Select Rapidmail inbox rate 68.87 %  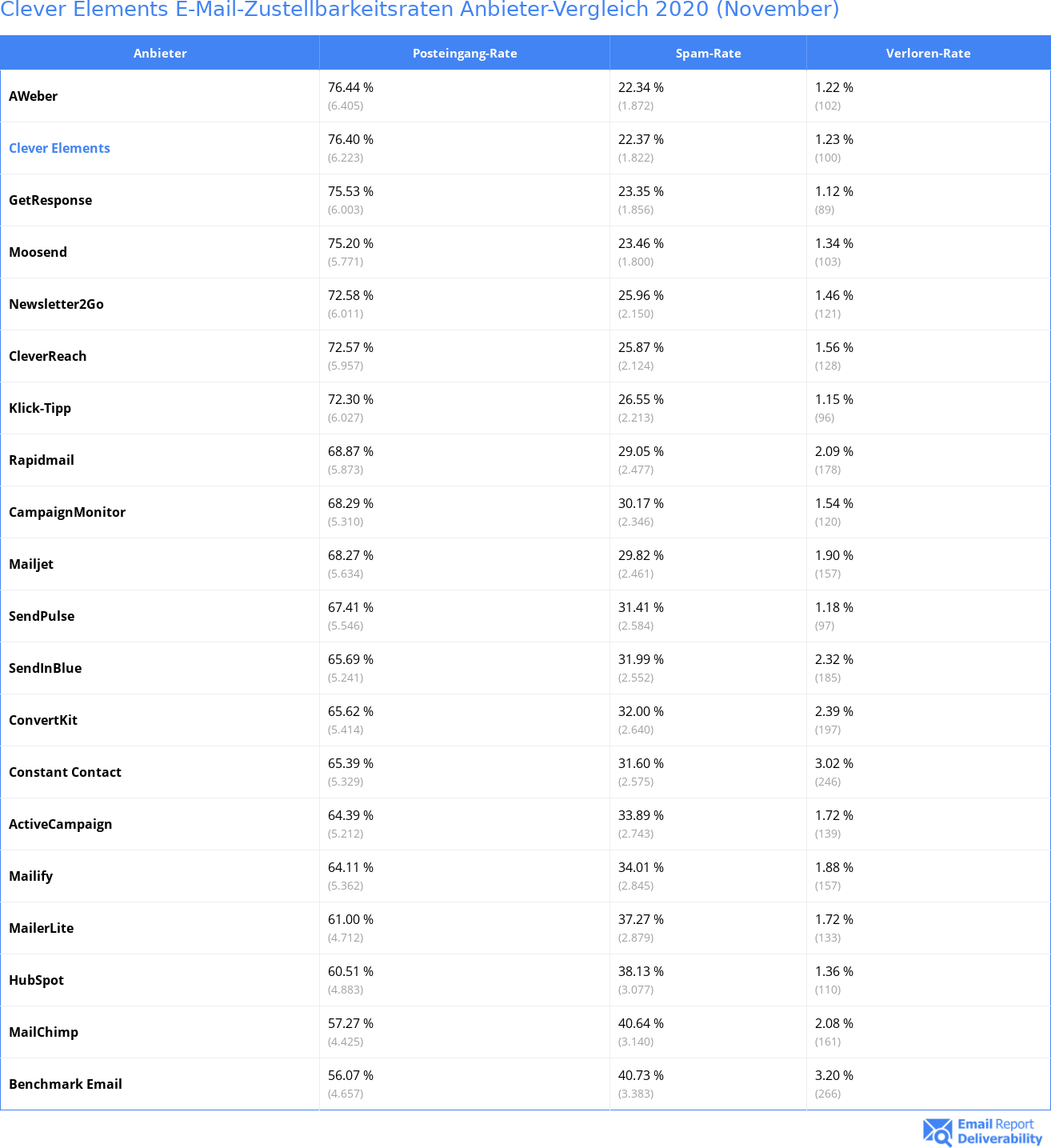(x=350, y=451)
